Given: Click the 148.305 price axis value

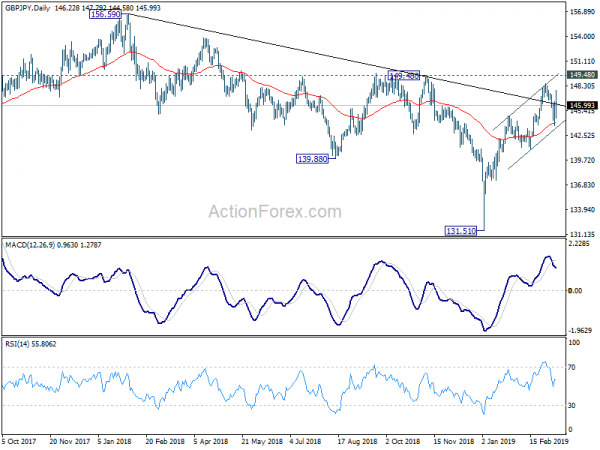Looking at the screenshot, I should tap(582, 86).
